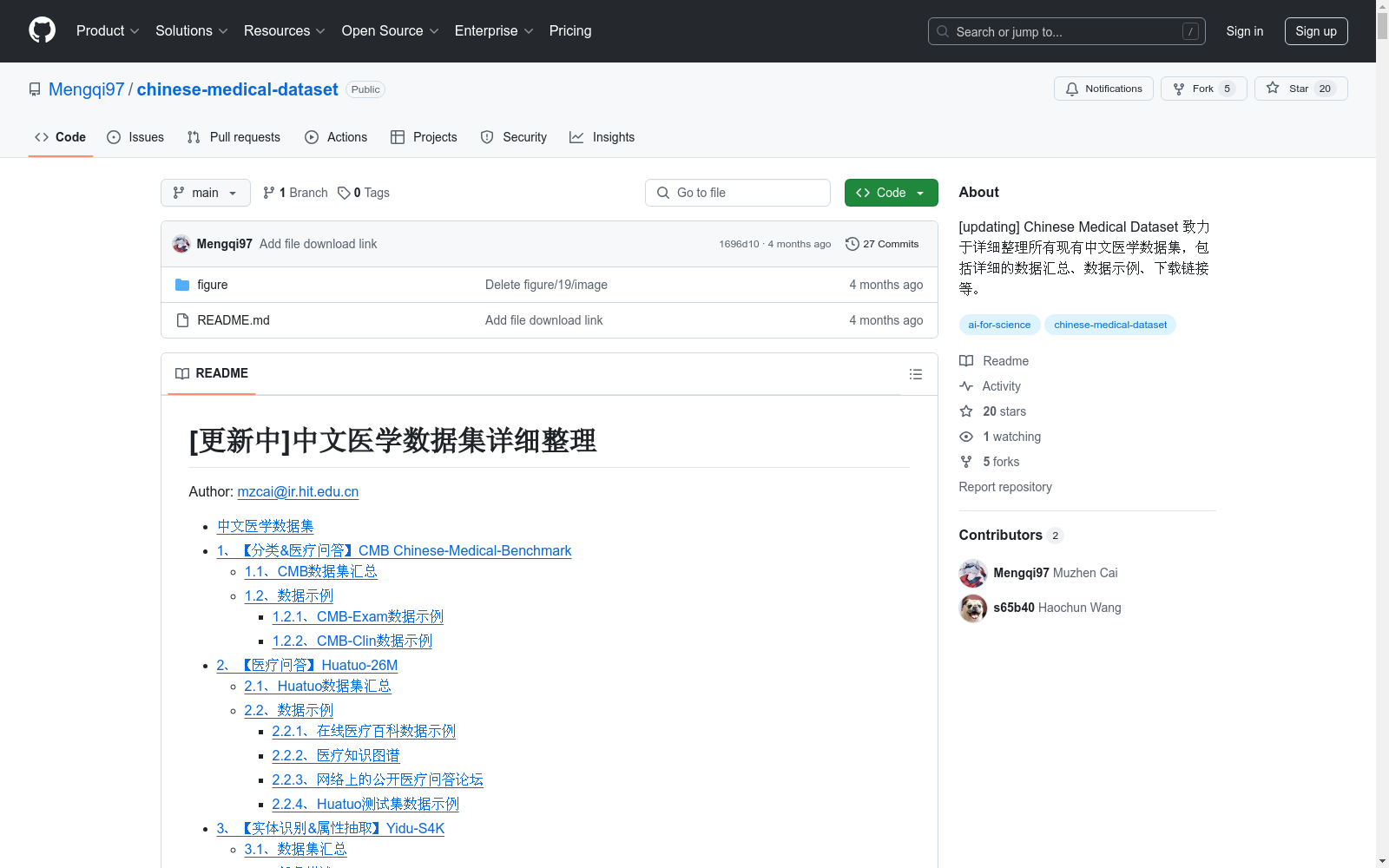Open the README.md file

pyautogui.click(x=234, y=320)
